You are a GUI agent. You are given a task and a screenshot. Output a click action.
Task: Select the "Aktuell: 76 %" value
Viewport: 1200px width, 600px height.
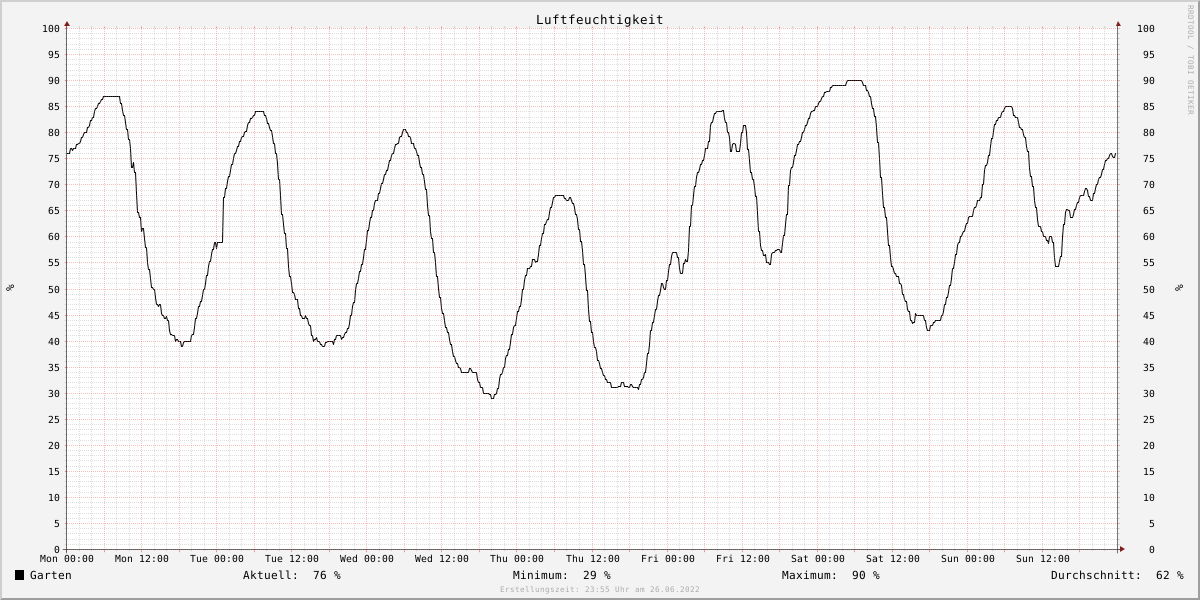pos(292,575)
